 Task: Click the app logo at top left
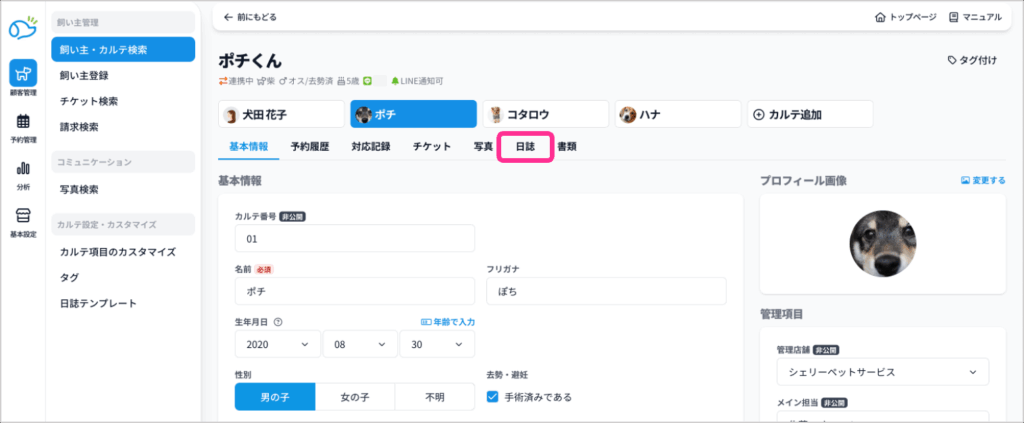point(23,20)
